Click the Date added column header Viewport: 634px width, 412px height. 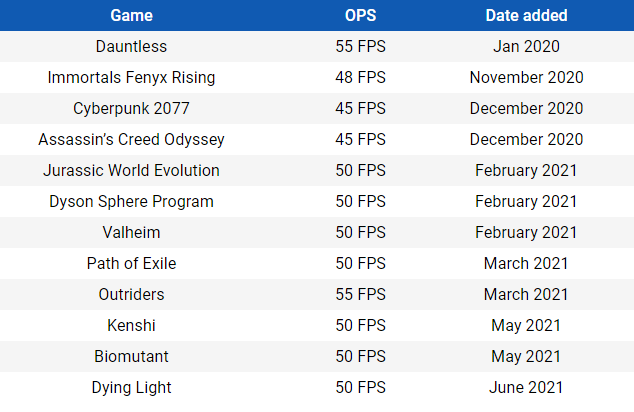point(526,15)
